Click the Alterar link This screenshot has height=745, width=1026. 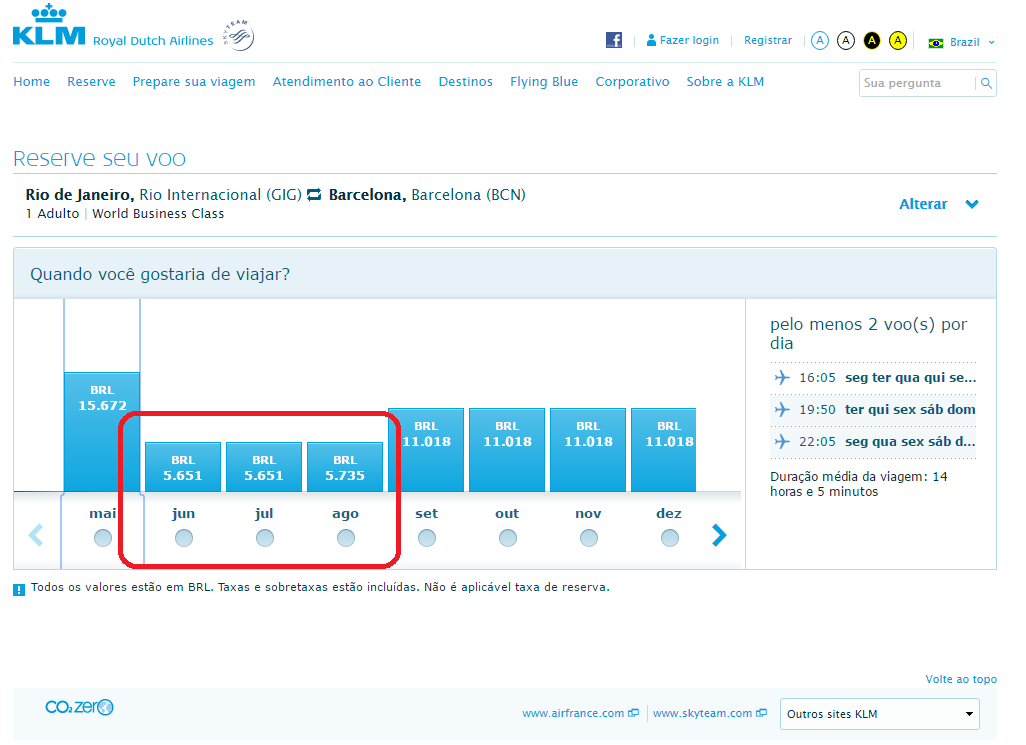923,204
